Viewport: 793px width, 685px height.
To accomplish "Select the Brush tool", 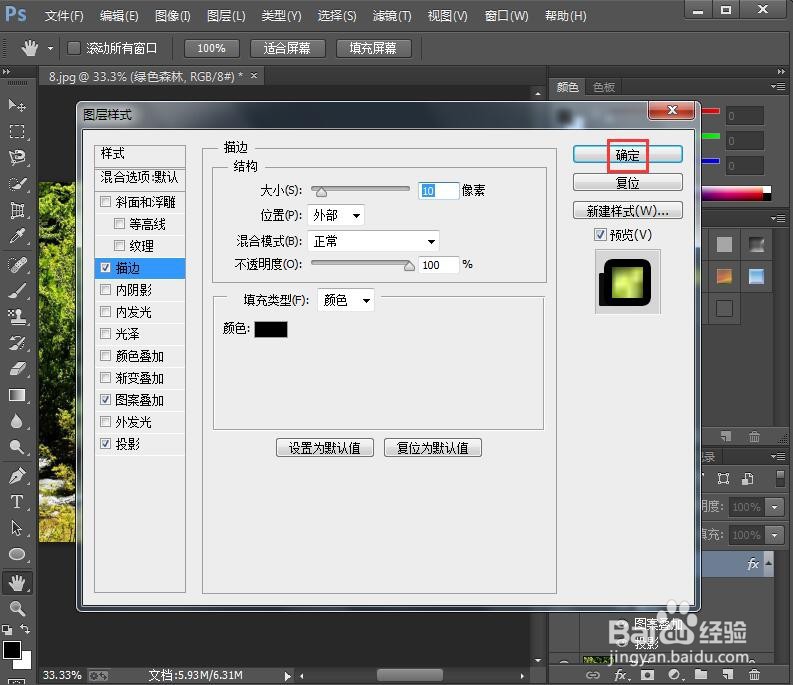I will pyautogui.click(x=17, y=291).
